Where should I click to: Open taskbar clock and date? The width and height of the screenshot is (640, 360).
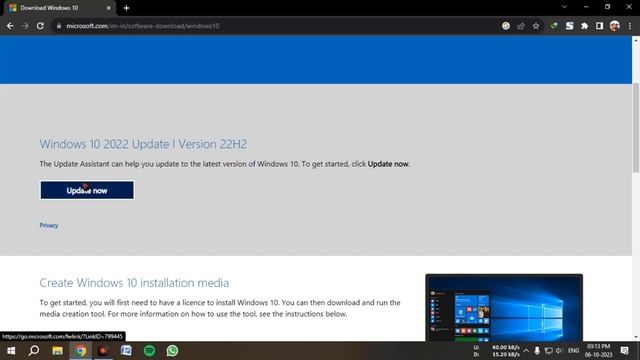tap(598, 351)
